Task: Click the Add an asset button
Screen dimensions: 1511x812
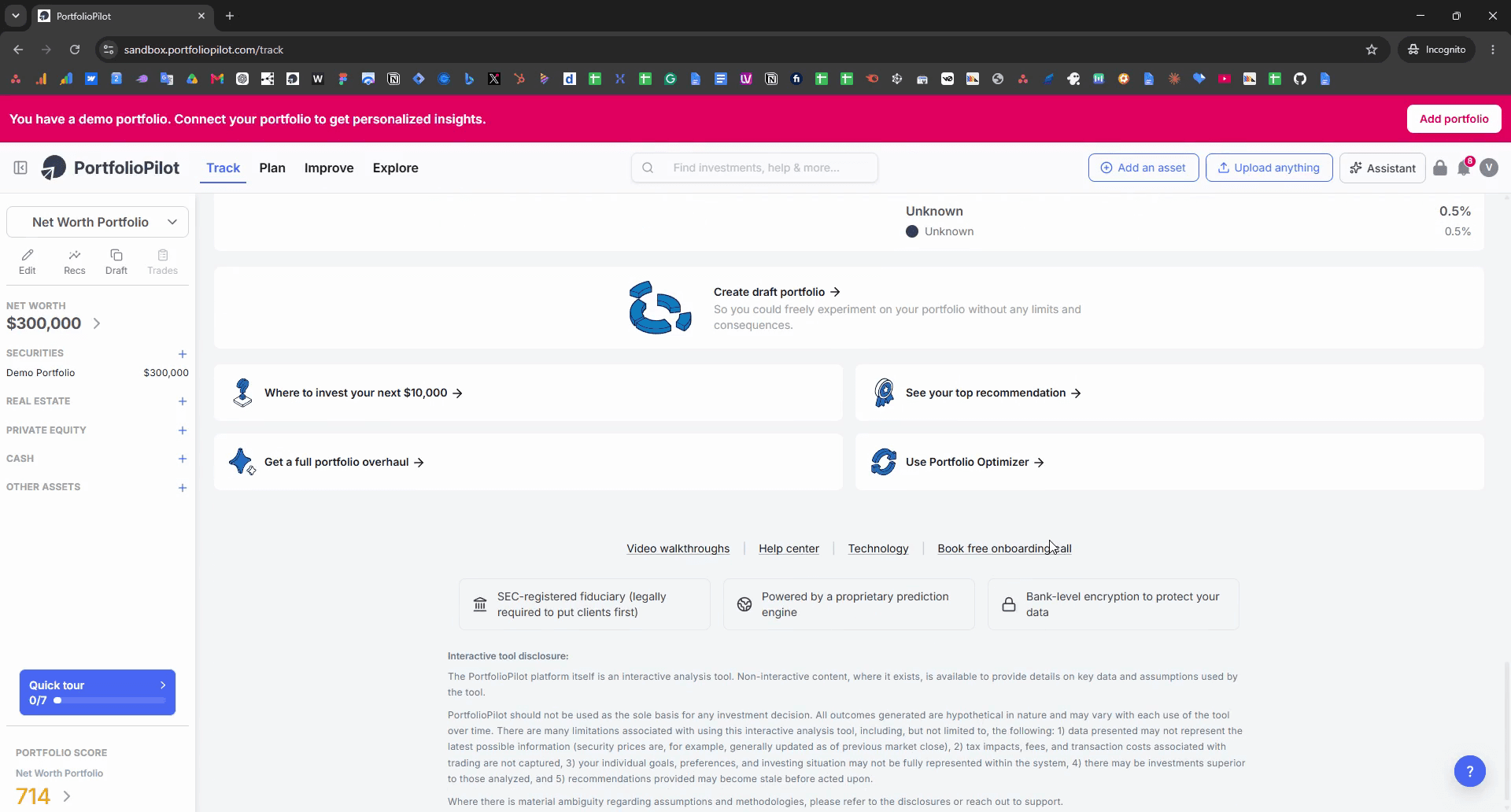Action: [1143, 168]
